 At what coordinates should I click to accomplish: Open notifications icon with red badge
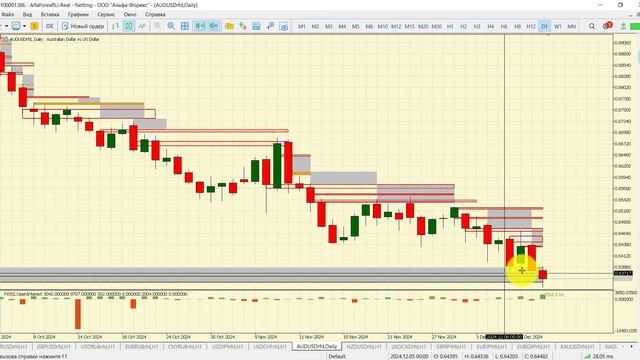(607, 26)
